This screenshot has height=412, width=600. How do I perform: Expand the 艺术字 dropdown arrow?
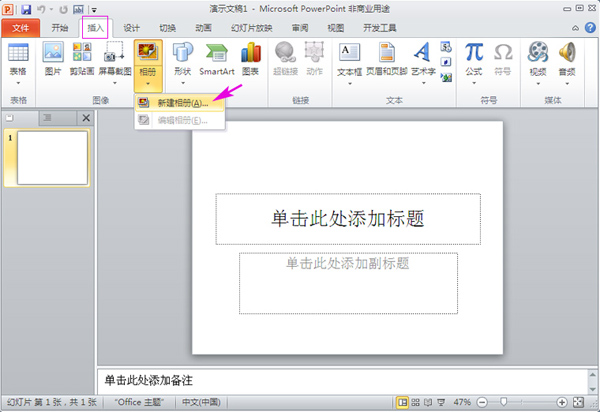click(x=424, y=83)
